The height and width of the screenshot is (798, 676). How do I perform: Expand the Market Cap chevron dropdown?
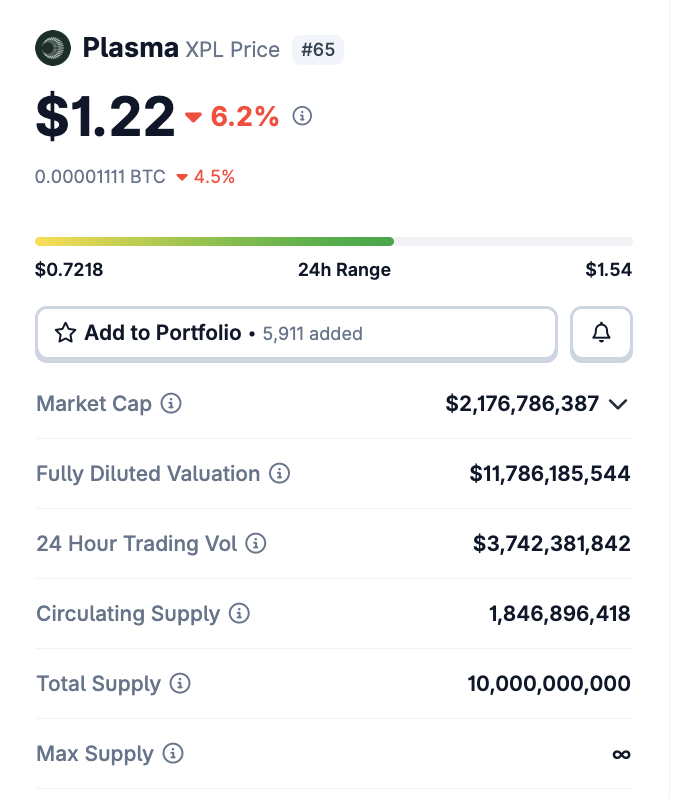[618, 404]
